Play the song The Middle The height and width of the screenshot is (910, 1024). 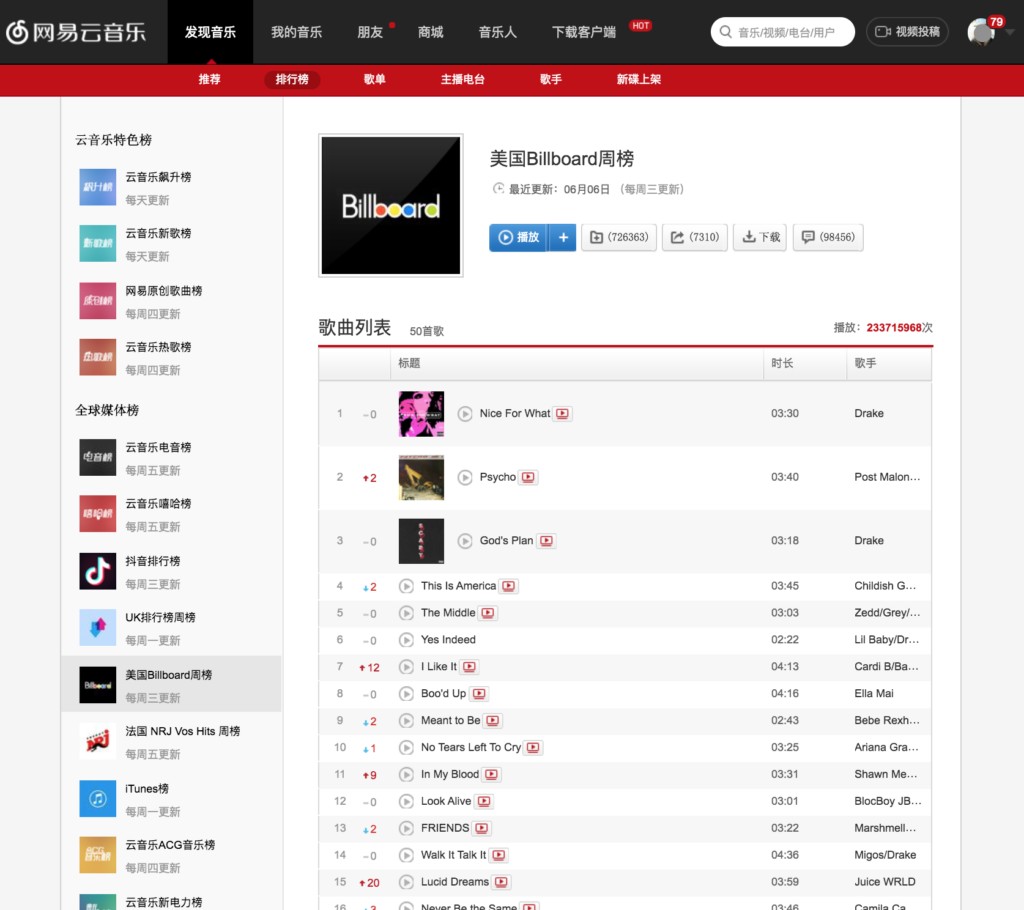tap(406, 613)
